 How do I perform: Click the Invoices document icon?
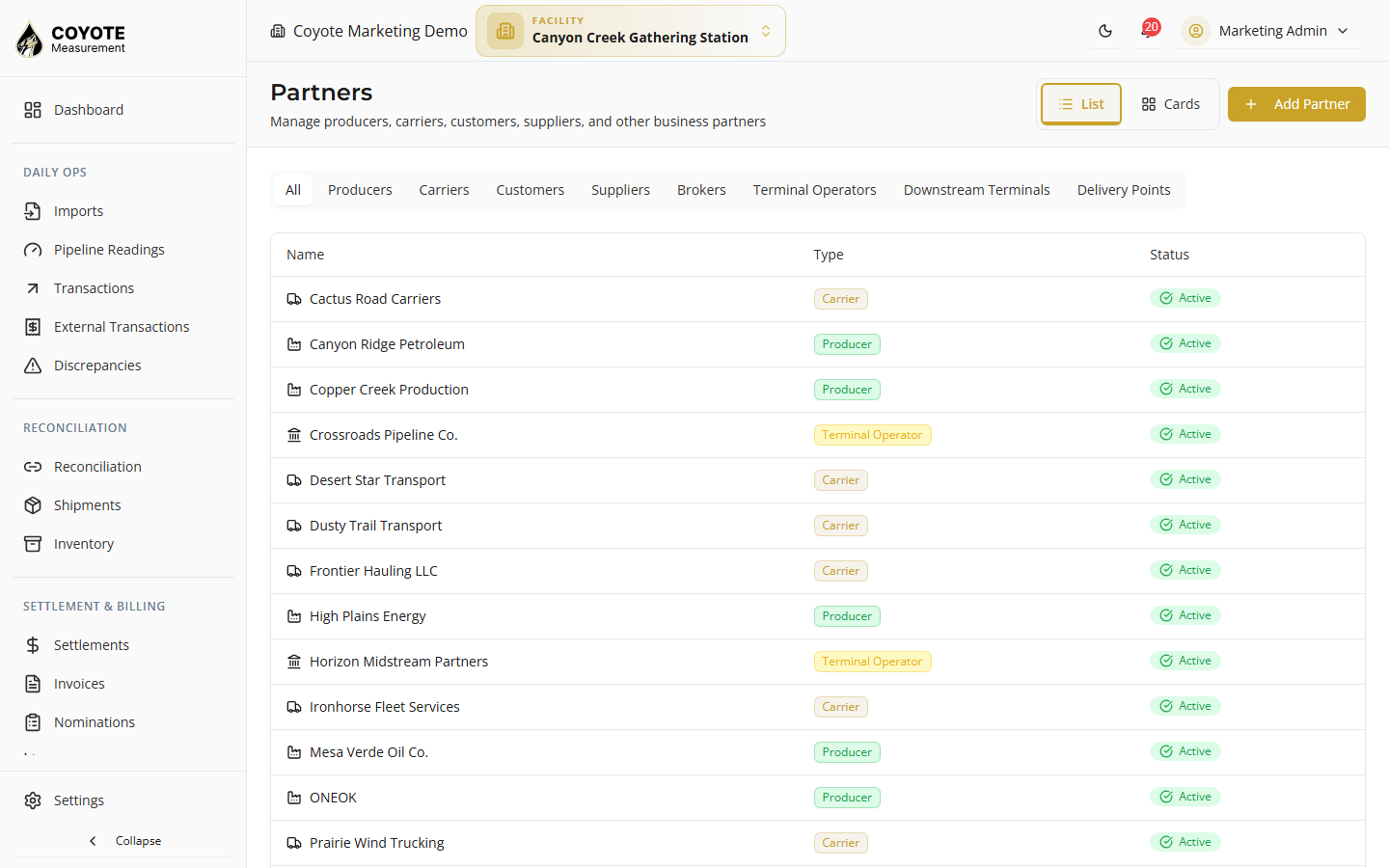pos(33,684)
